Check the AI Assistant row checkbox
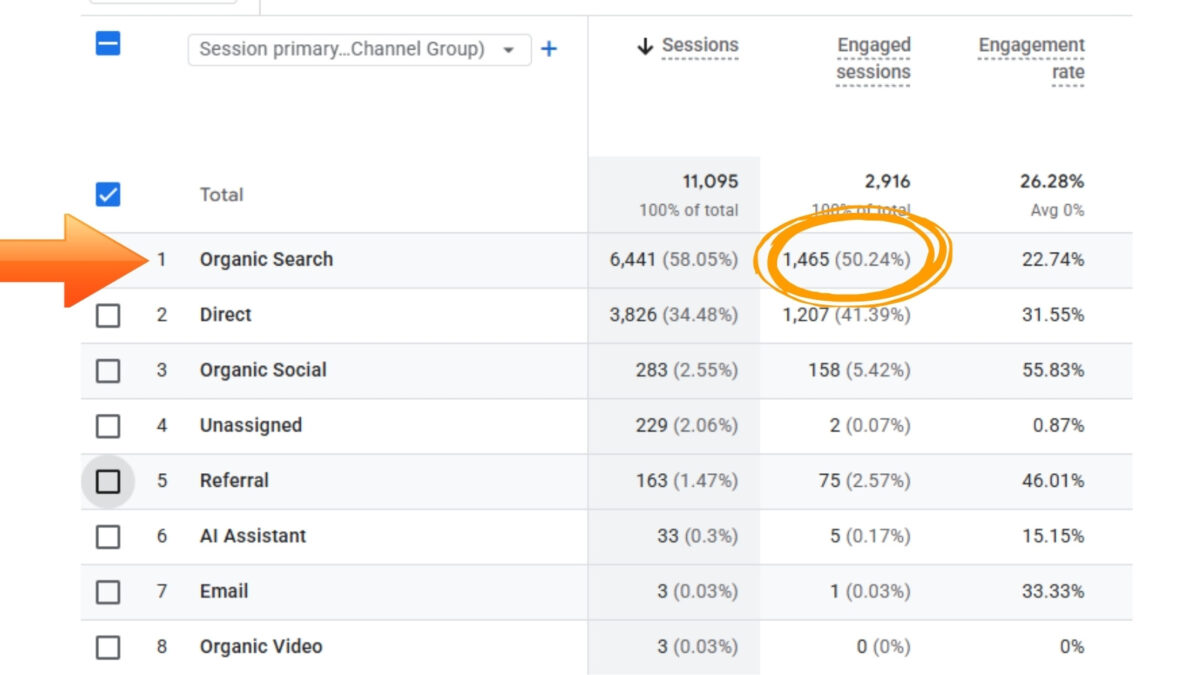The image size is (1200, 675). click(108, 537)
